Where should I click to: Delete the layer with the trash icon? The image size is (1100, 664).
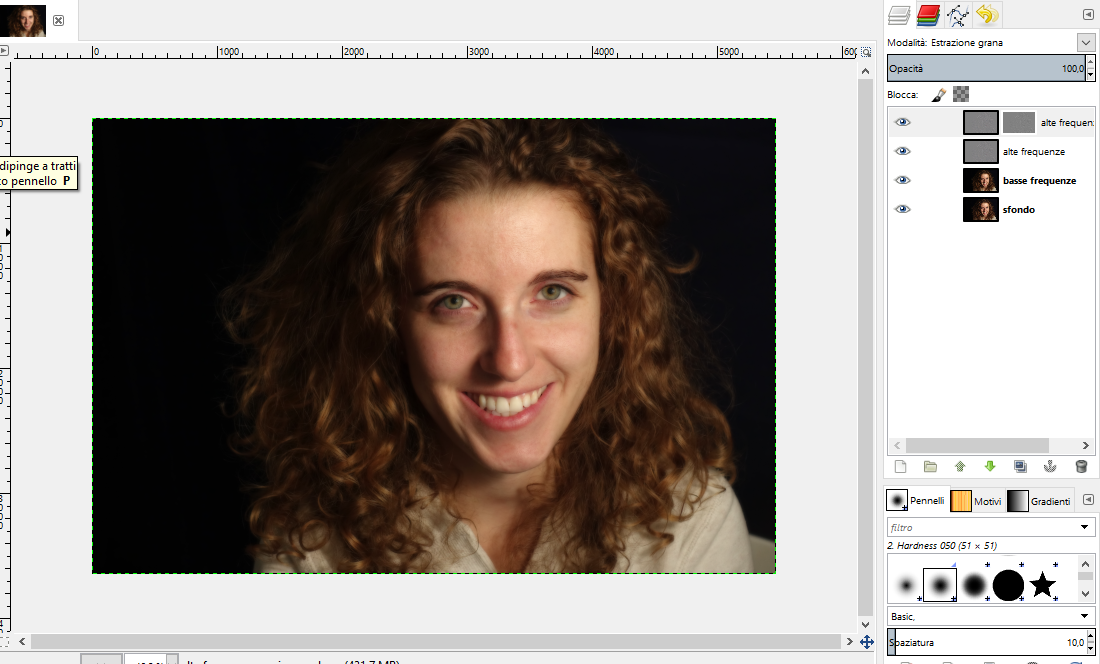(x=1080, y=466)
